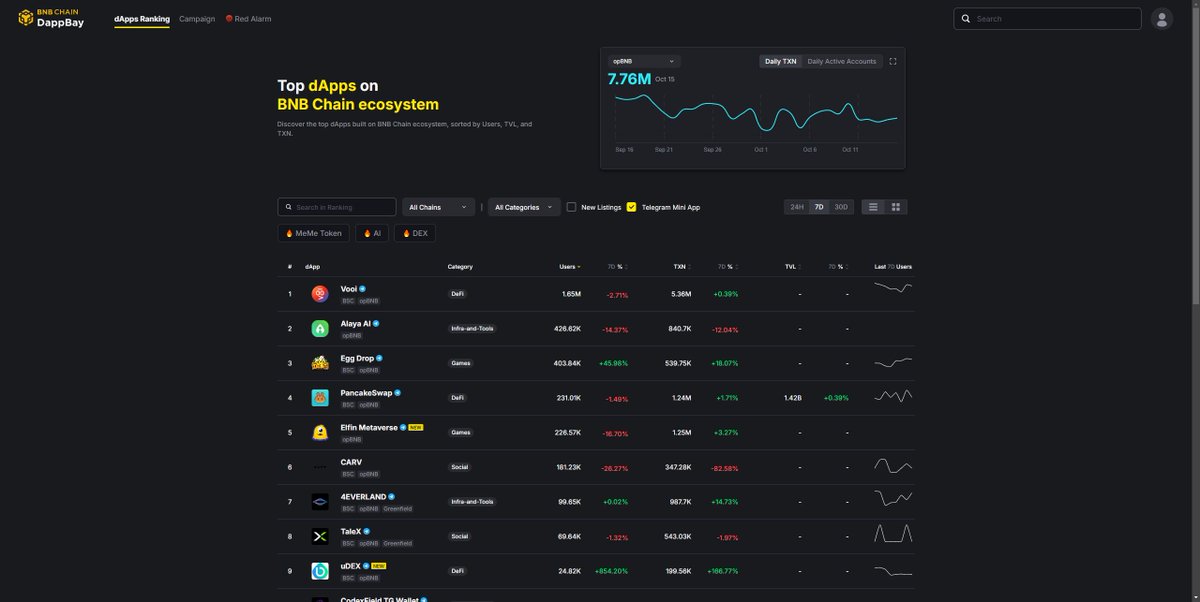Click Vooi's verified badge
This screenshot has width=1200, height=602.
[x=363, y=288]
